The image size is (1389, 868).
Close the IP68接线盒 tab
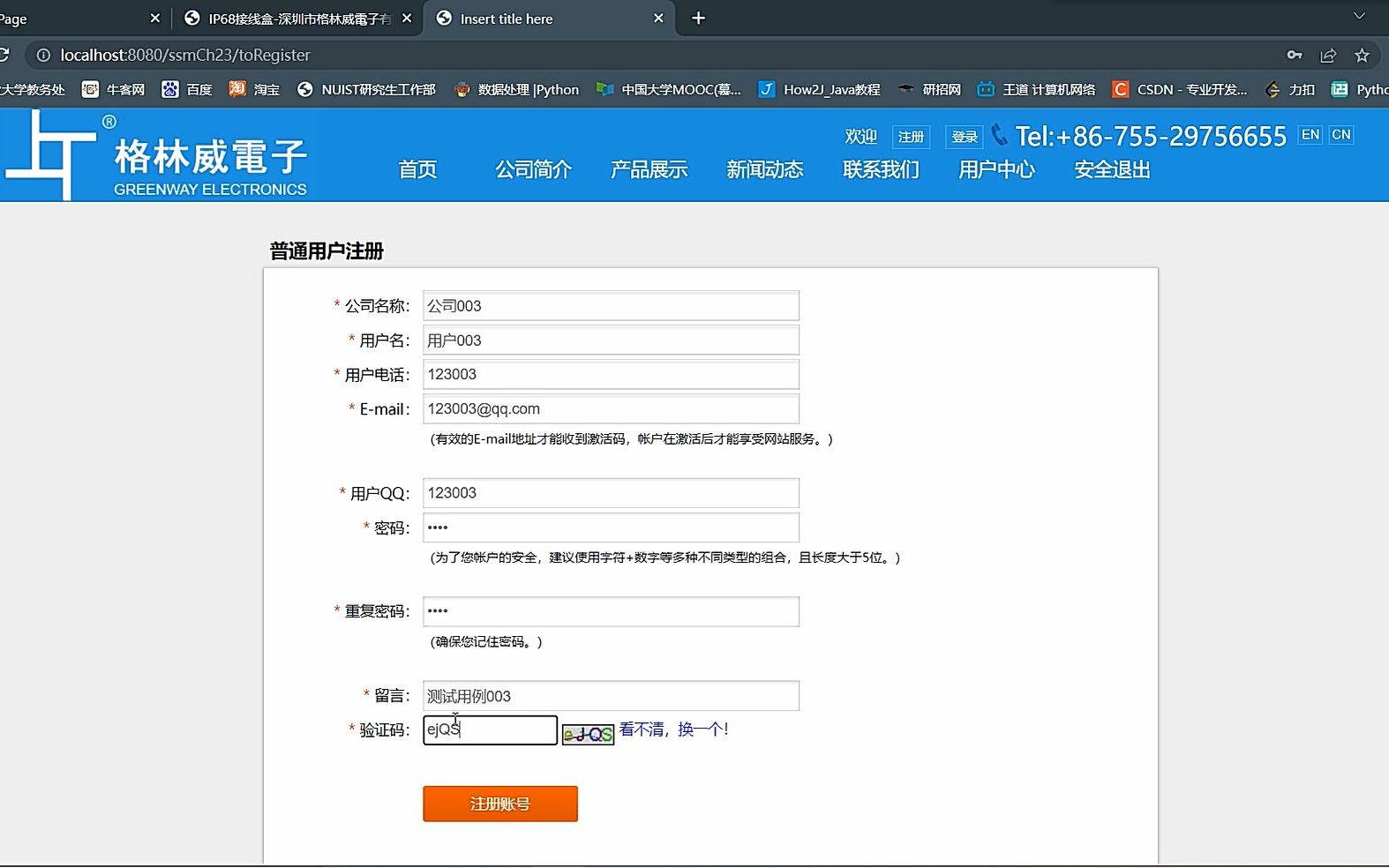[x=407, y=19]
